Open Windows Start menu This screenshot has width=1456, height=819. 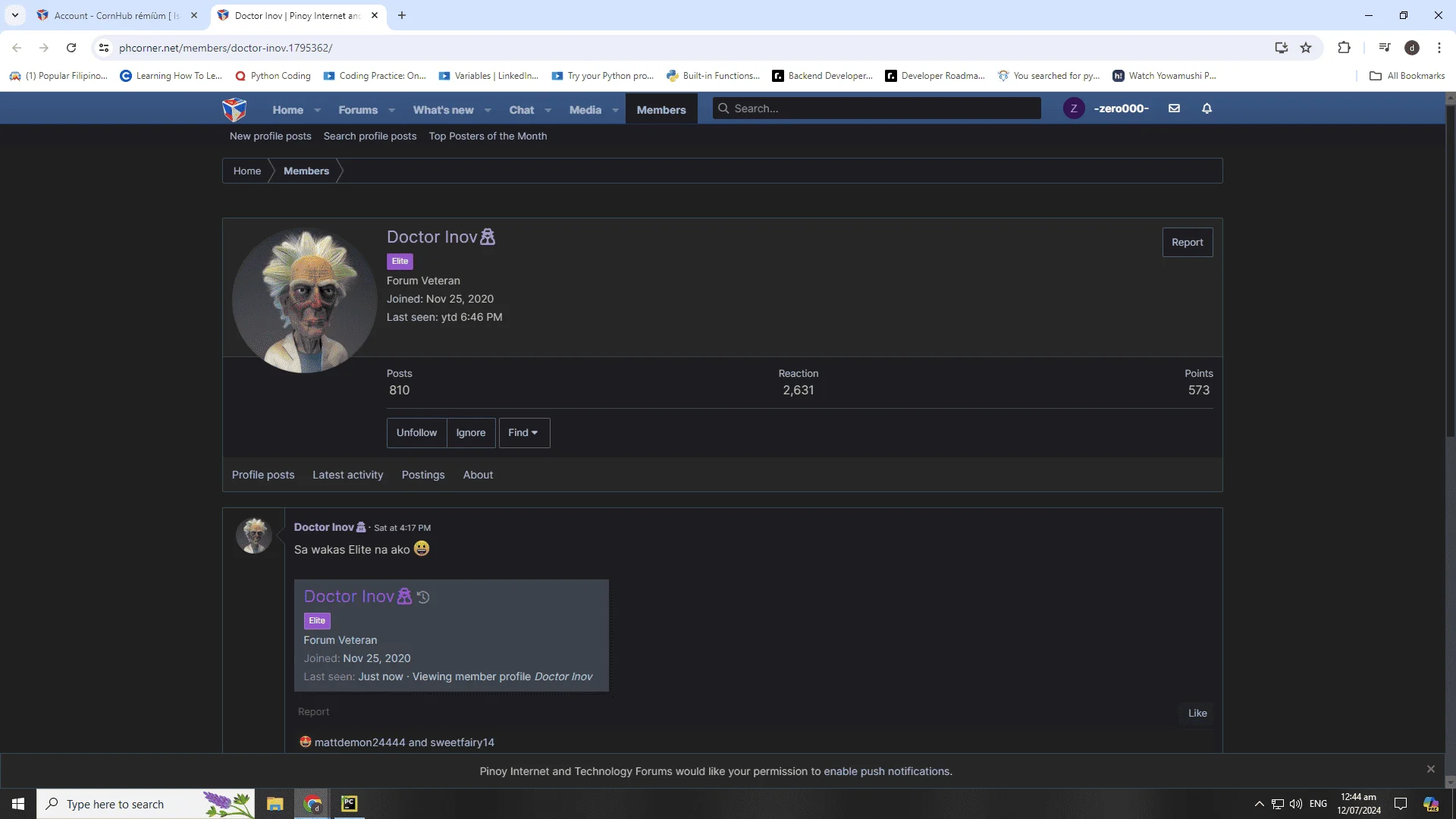point(18,804)
